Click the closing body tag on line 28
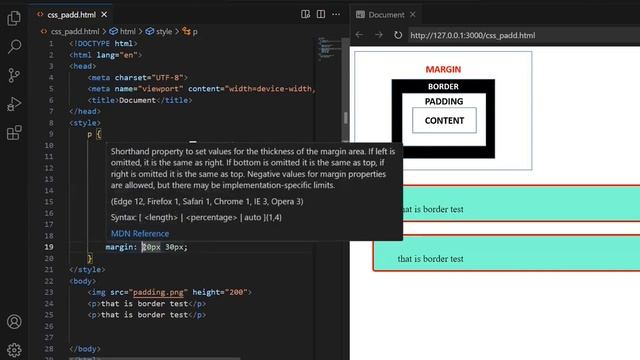This screenshot has width=640, height=360. click(85, 349)
